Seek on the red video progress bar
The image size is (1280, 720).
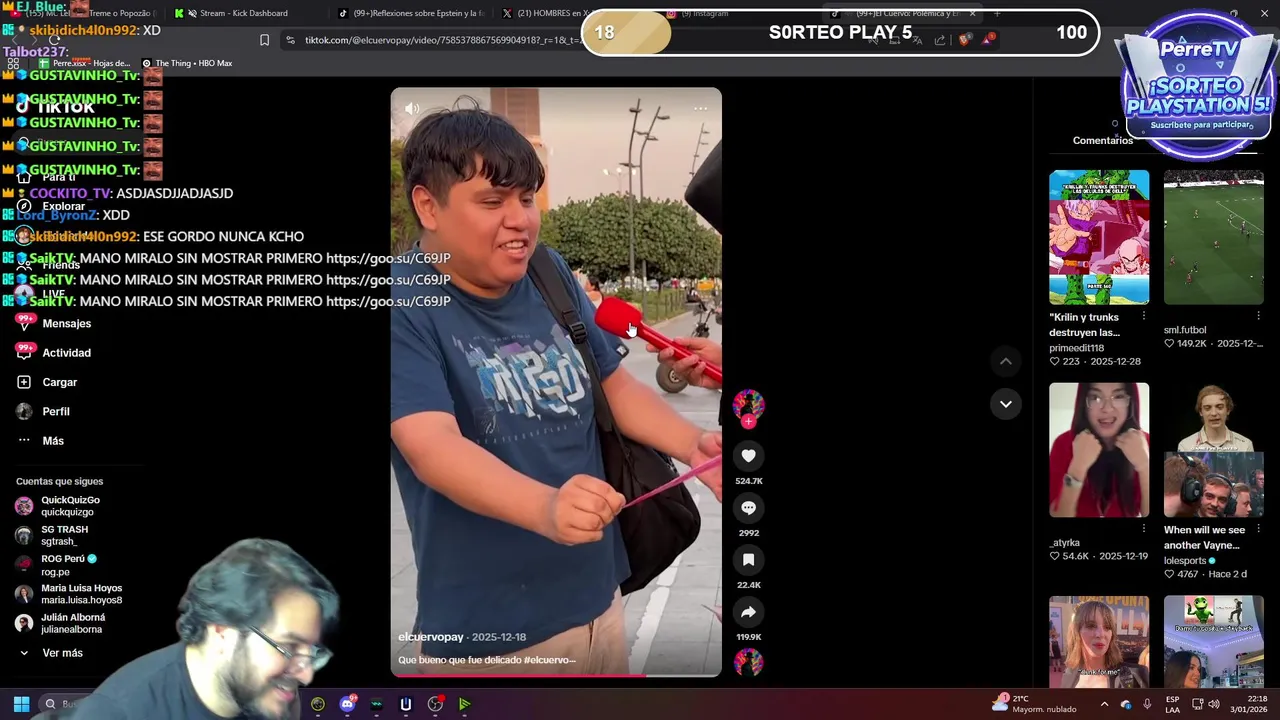point(556,675)
